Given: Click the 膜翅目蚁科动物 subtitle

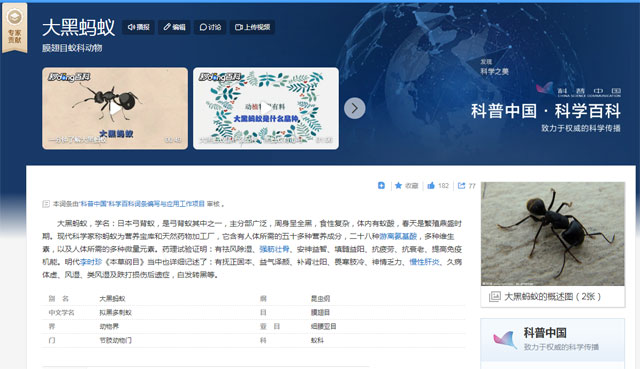Looking at the screenshot, I should [72, 48].
